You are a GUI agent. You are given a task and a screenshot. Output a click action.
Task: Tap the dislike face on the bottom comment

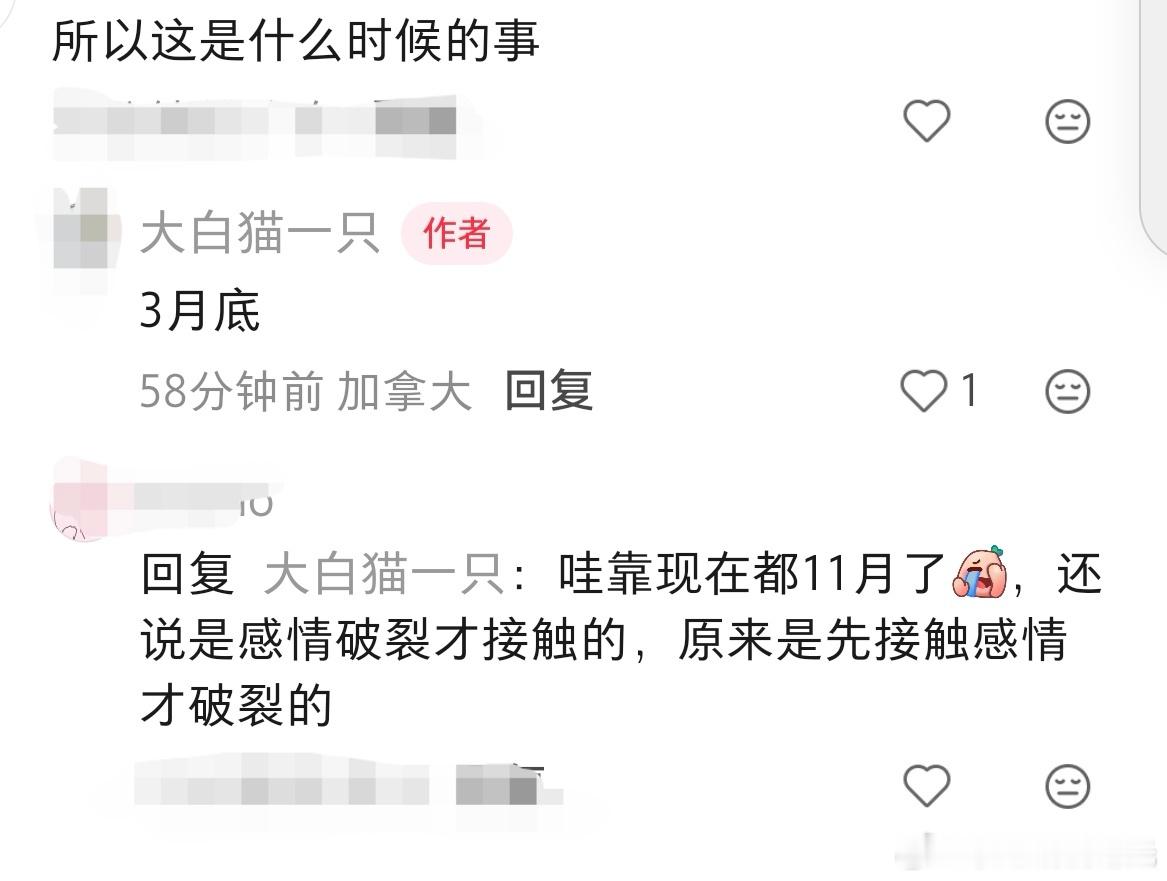pos(1067,786)
